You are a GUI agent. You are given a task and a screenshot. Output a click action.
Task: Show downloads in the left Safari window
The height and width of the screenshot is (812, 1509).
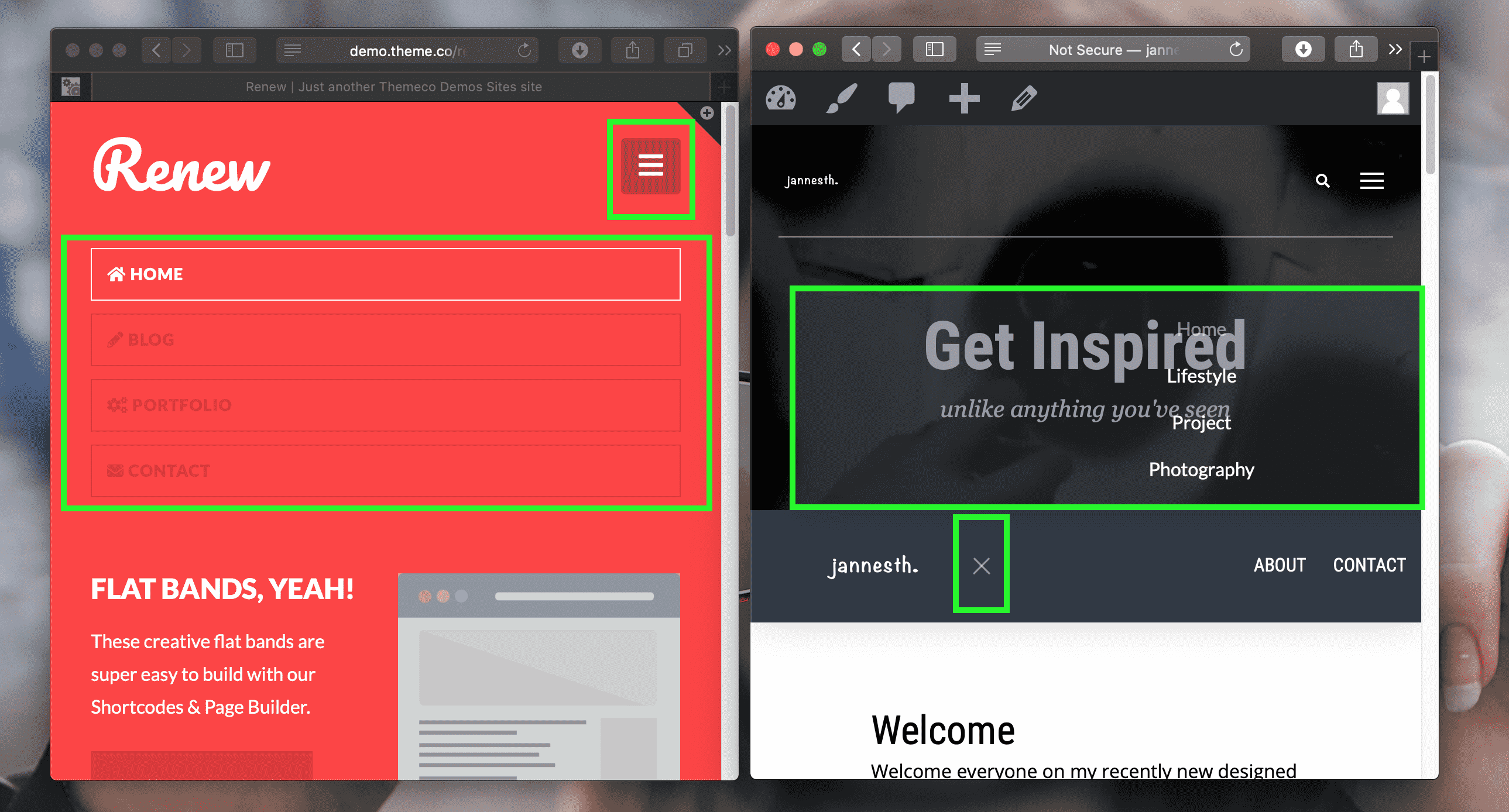pyautogui.click(x=580, y=50)
